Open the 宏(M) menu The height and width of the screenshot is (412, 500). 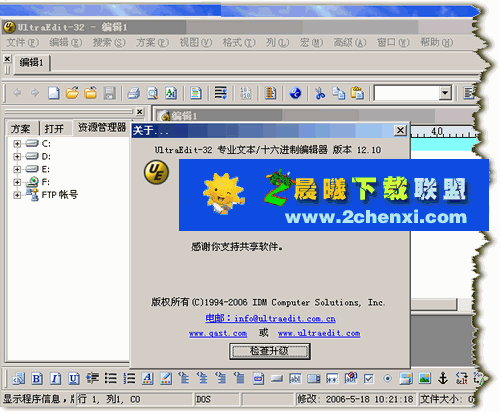[x=311, y=42]
